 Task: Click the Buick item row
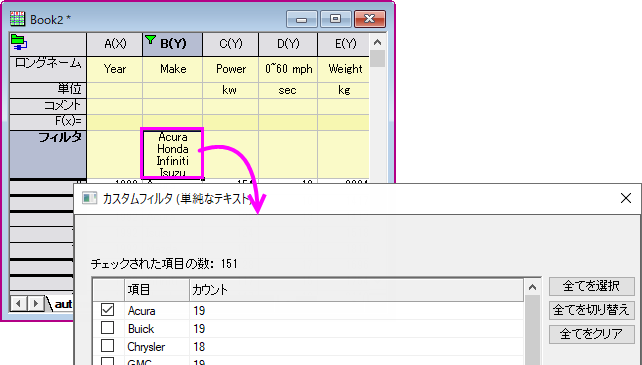click(308, 329)
